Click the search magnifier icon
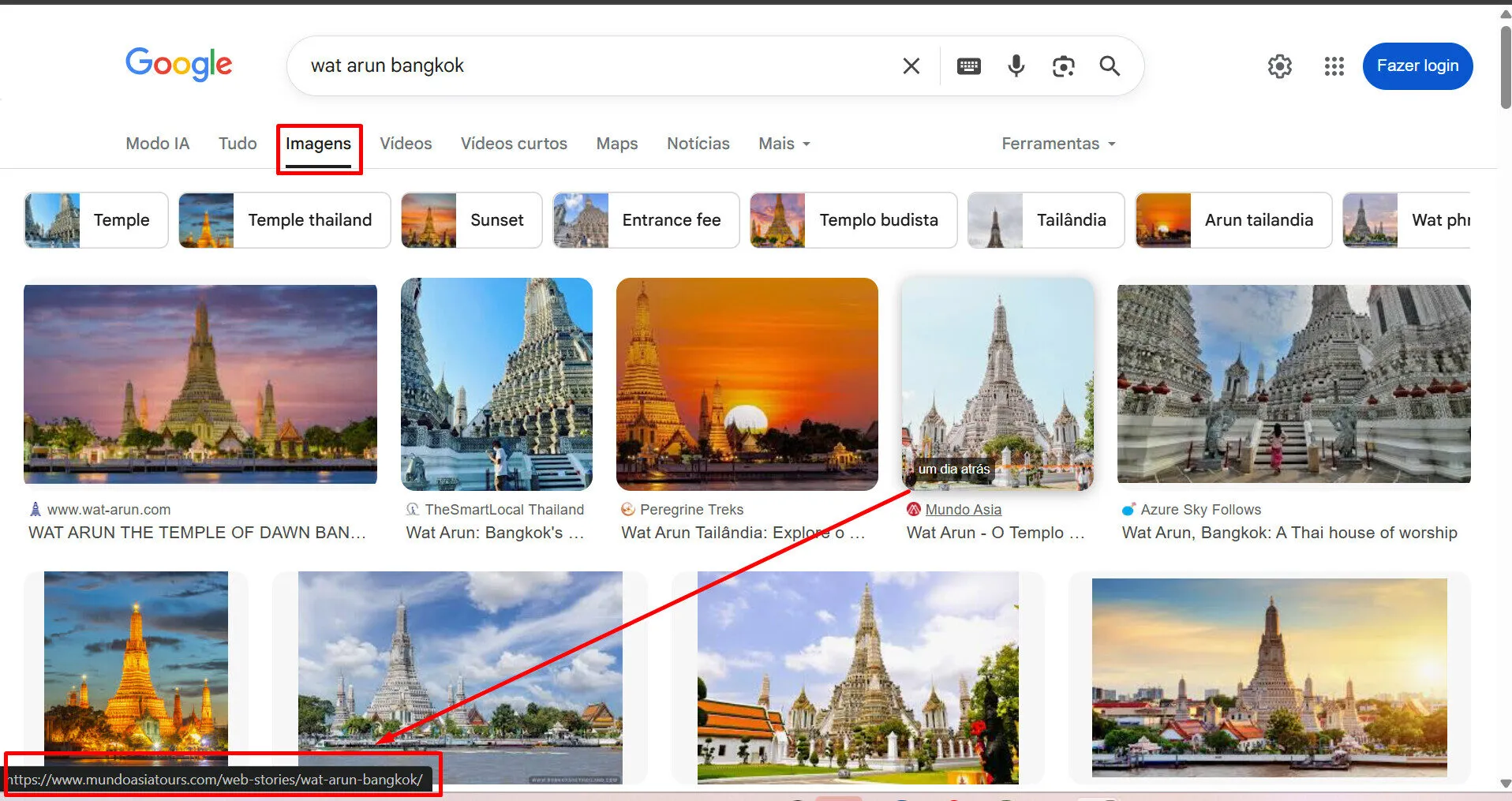This screenshot has height=801, width=1512. [1110, 66]
